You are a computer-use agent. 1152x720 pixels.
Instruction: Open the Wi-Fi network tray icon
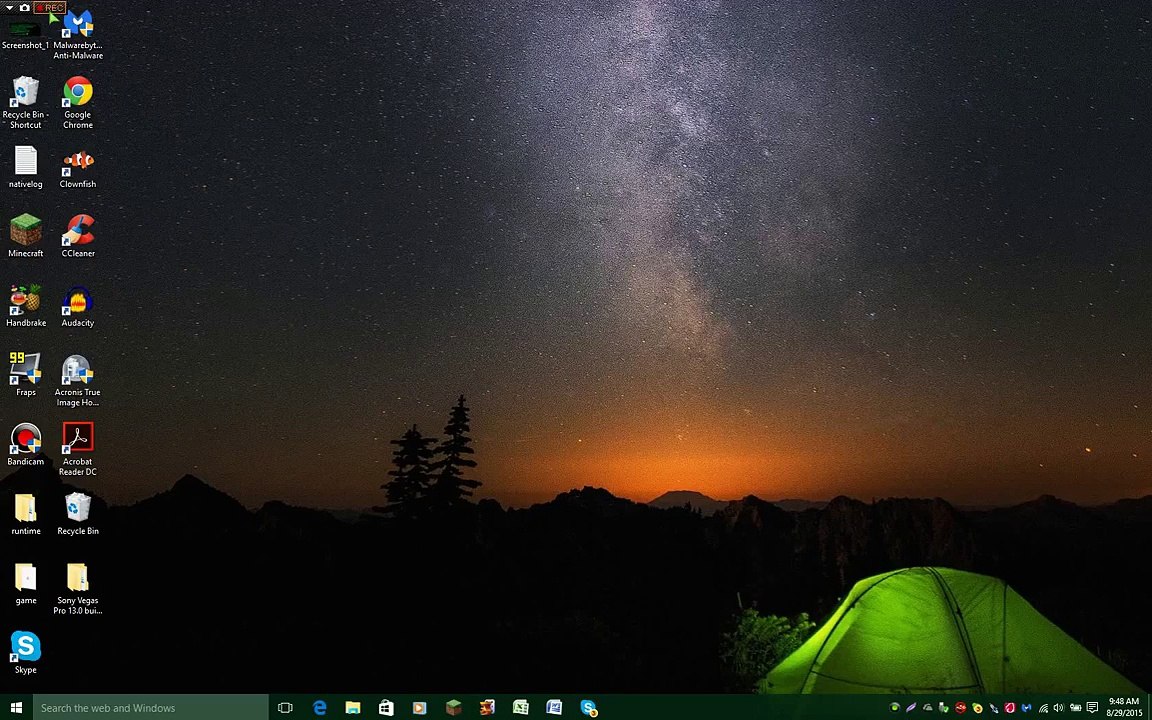tap(1043, 708)
